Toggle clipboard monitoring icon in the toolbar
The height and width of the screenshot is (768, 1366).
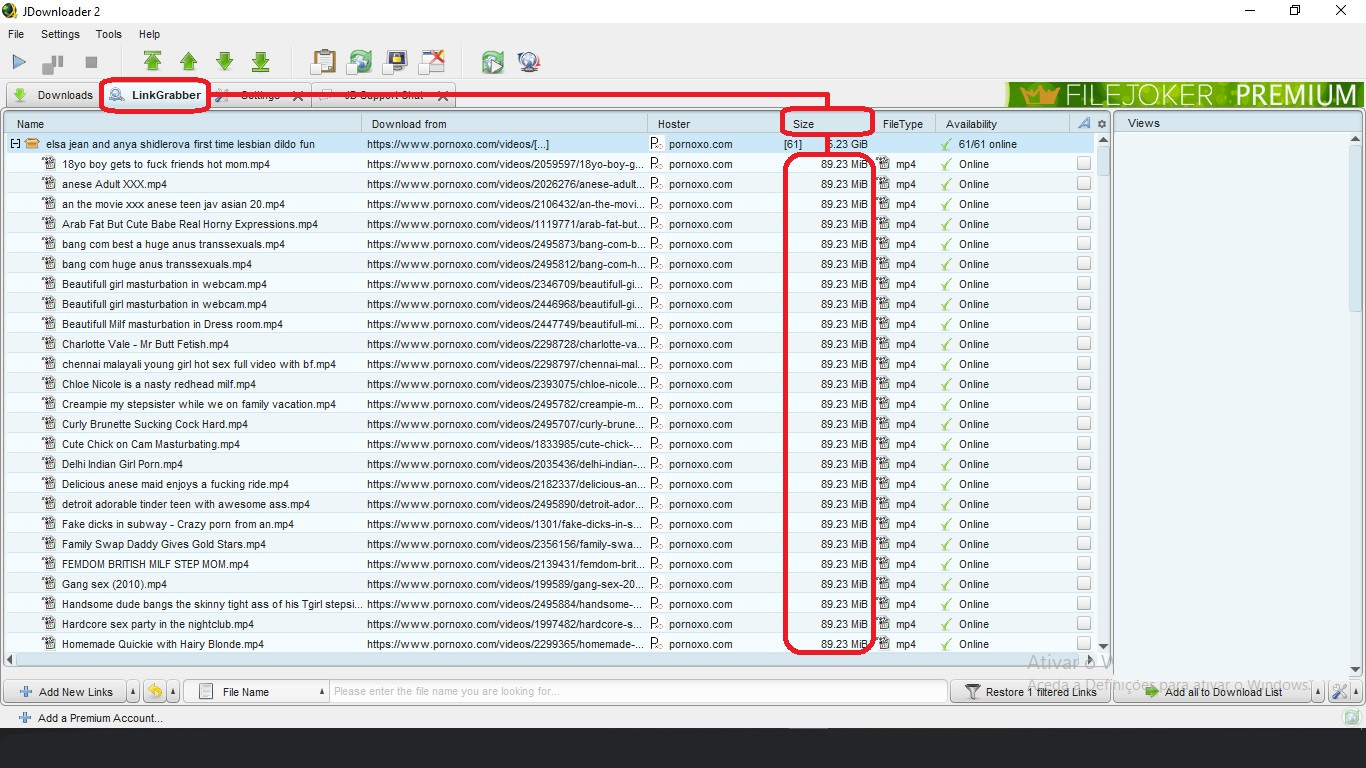pyautogui.click(x=323, y=62)
